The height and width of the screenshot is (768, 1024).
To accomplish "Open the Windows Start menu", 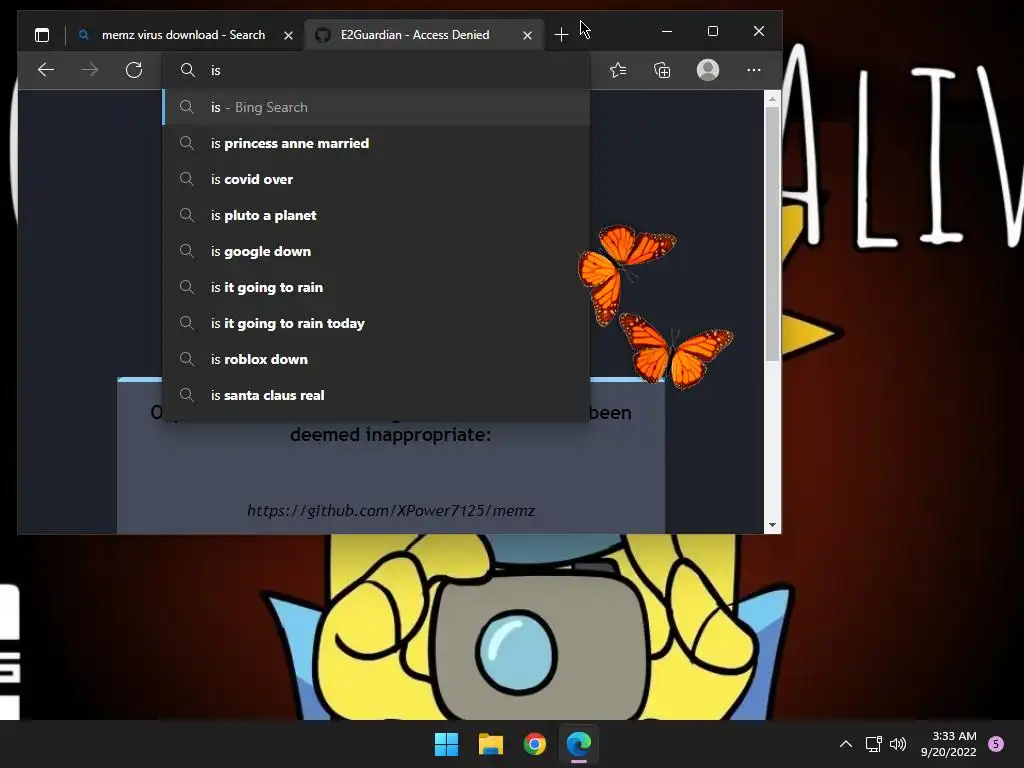I will tap(447, 744).
